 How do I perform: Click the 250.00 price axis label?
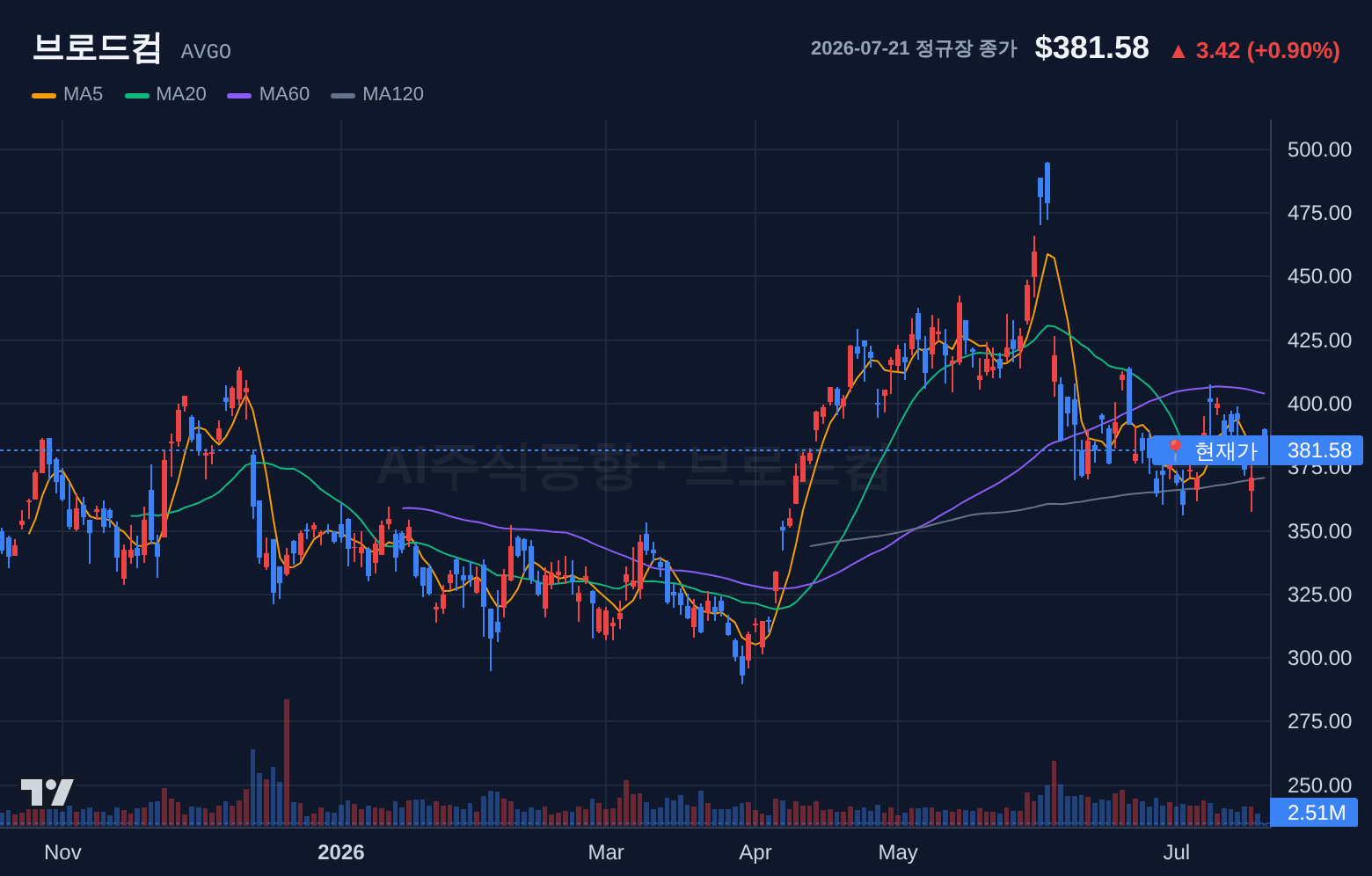[1319, 785]
